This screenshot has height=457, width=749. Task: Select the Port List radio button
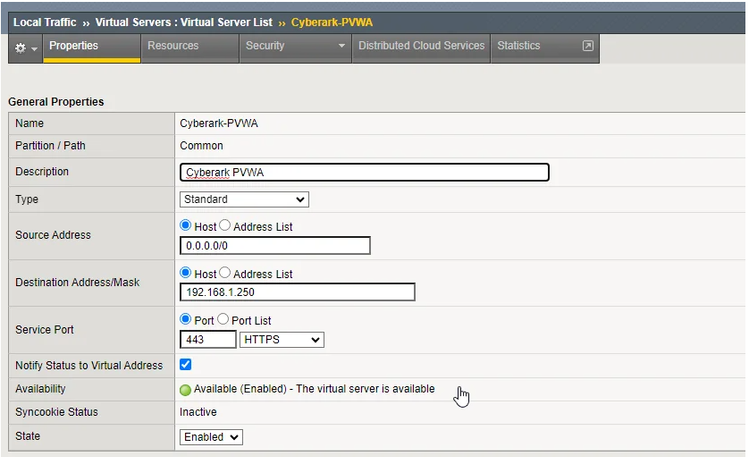pyautogui.click(x=223, y=320)
